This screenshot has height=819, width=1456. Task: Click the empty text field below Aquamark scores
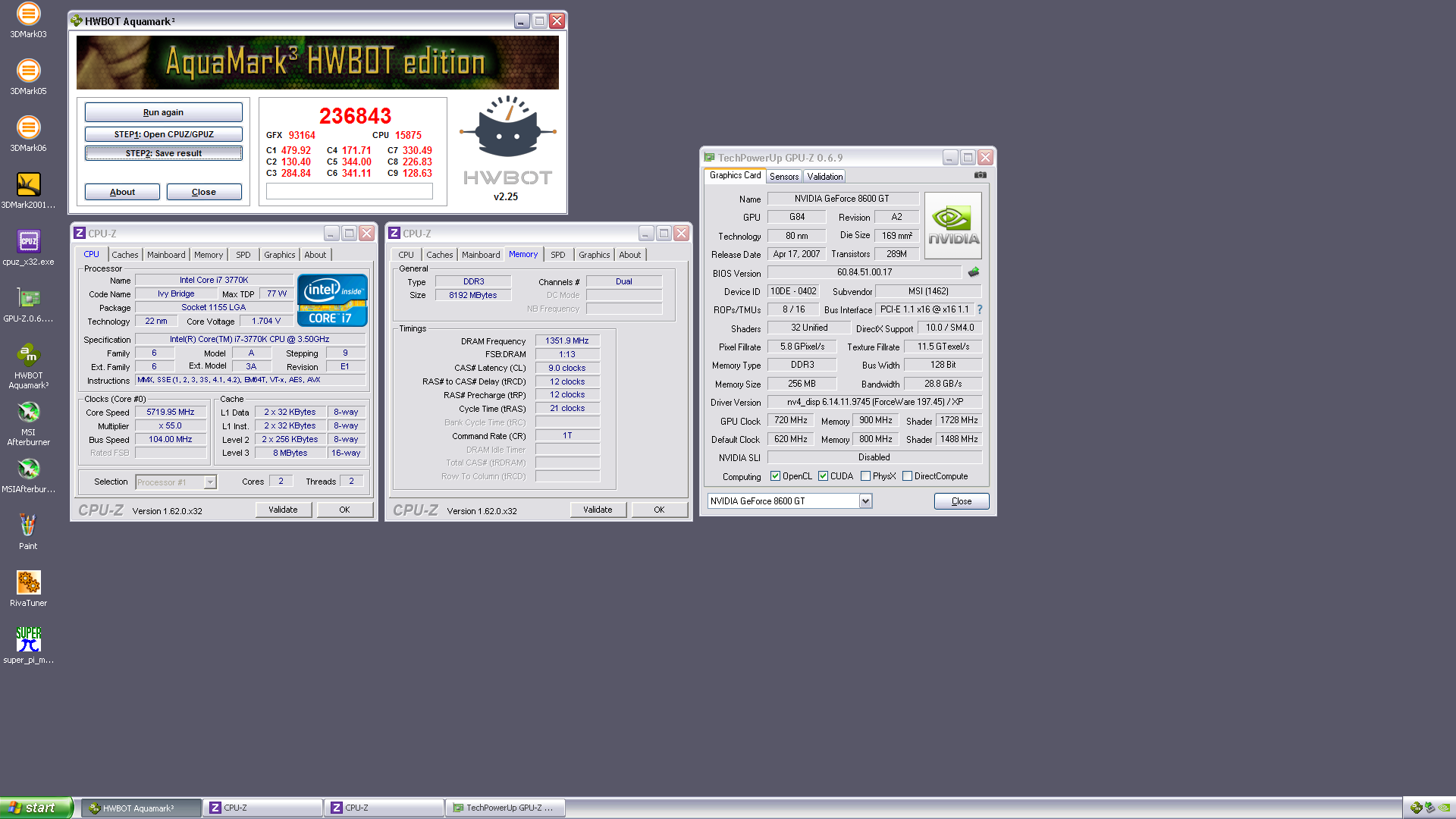click(x=350, y=192)
